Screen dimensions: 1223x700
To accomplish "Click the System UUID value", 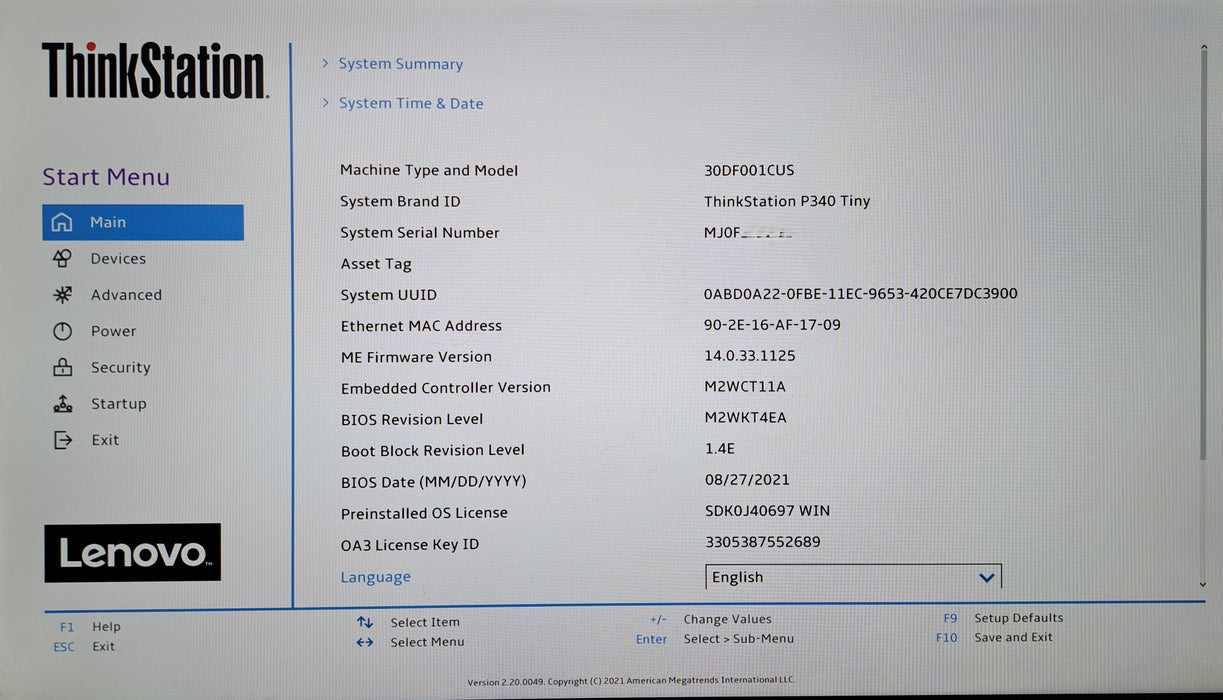I will (861, 294).
